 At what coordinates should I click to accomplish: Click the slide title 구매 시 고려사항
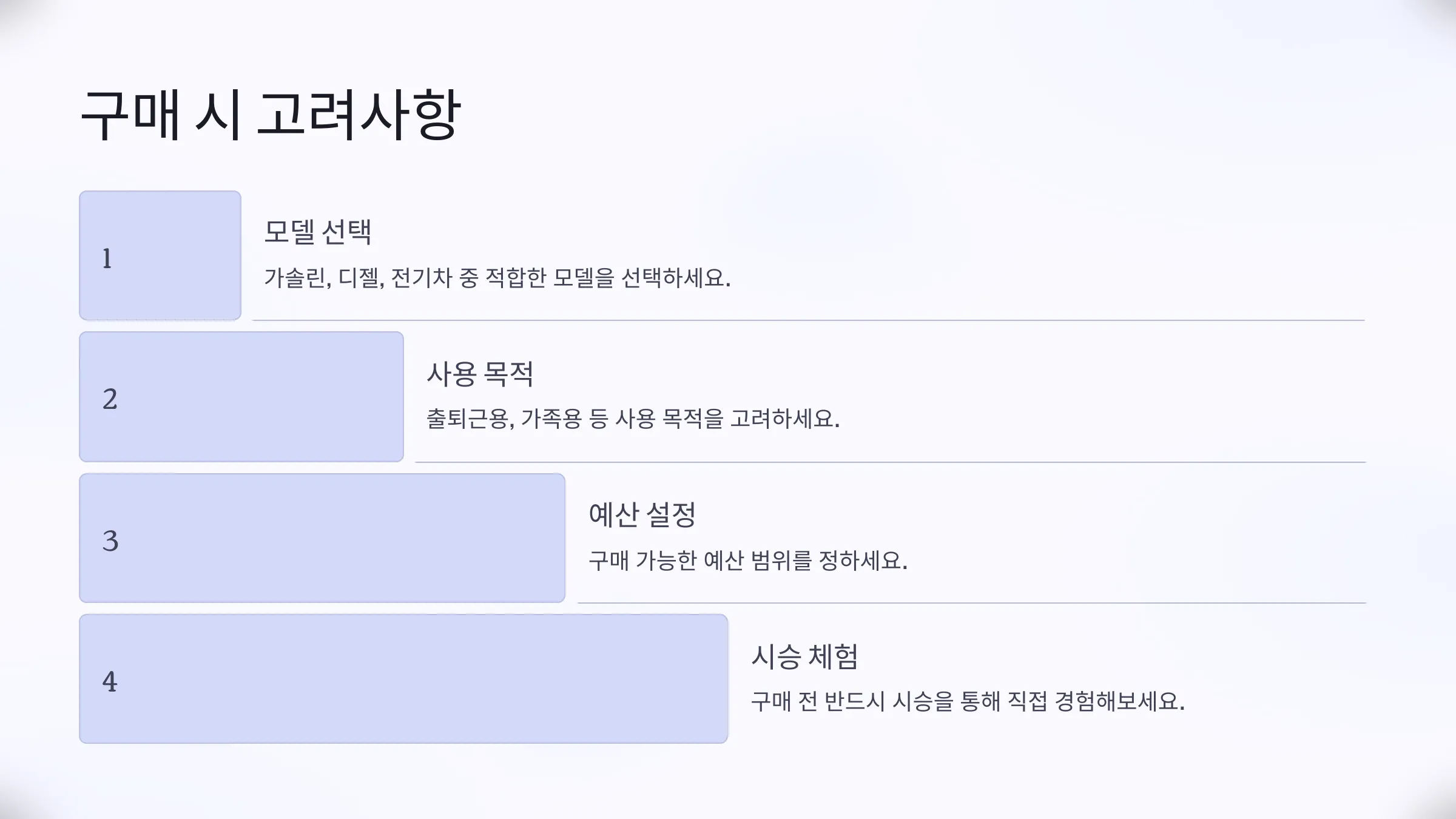[x=271, y=115]
